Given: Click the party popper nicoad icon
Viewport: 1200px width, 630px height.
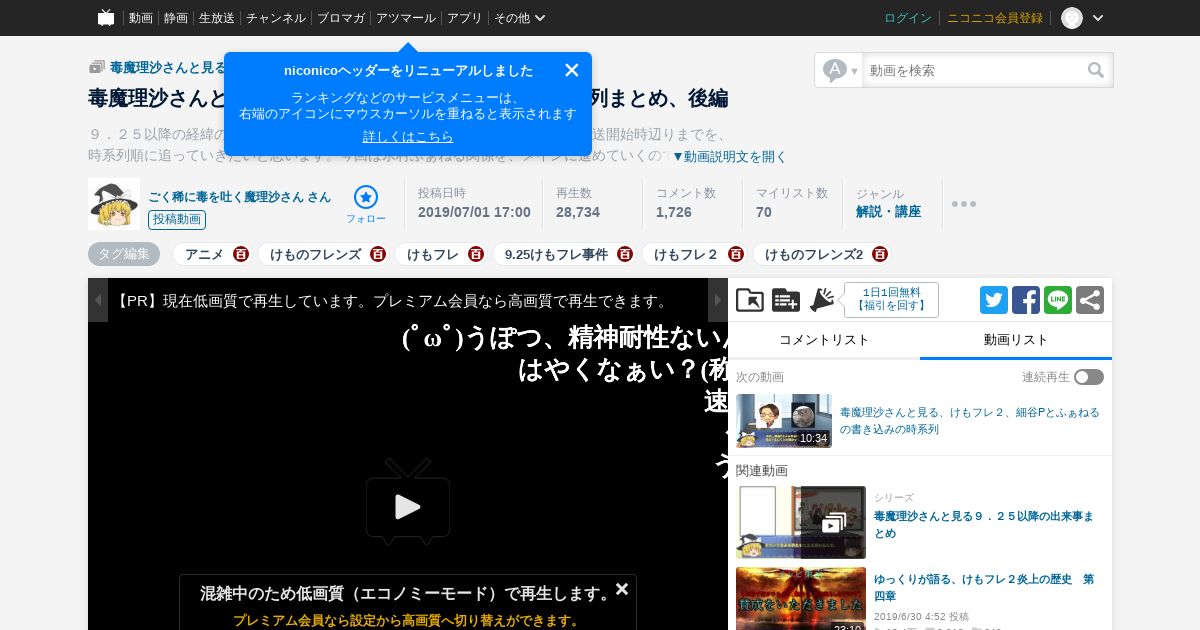Looking at the screenshot, I should pyautogui.click(x=822, y=300).
